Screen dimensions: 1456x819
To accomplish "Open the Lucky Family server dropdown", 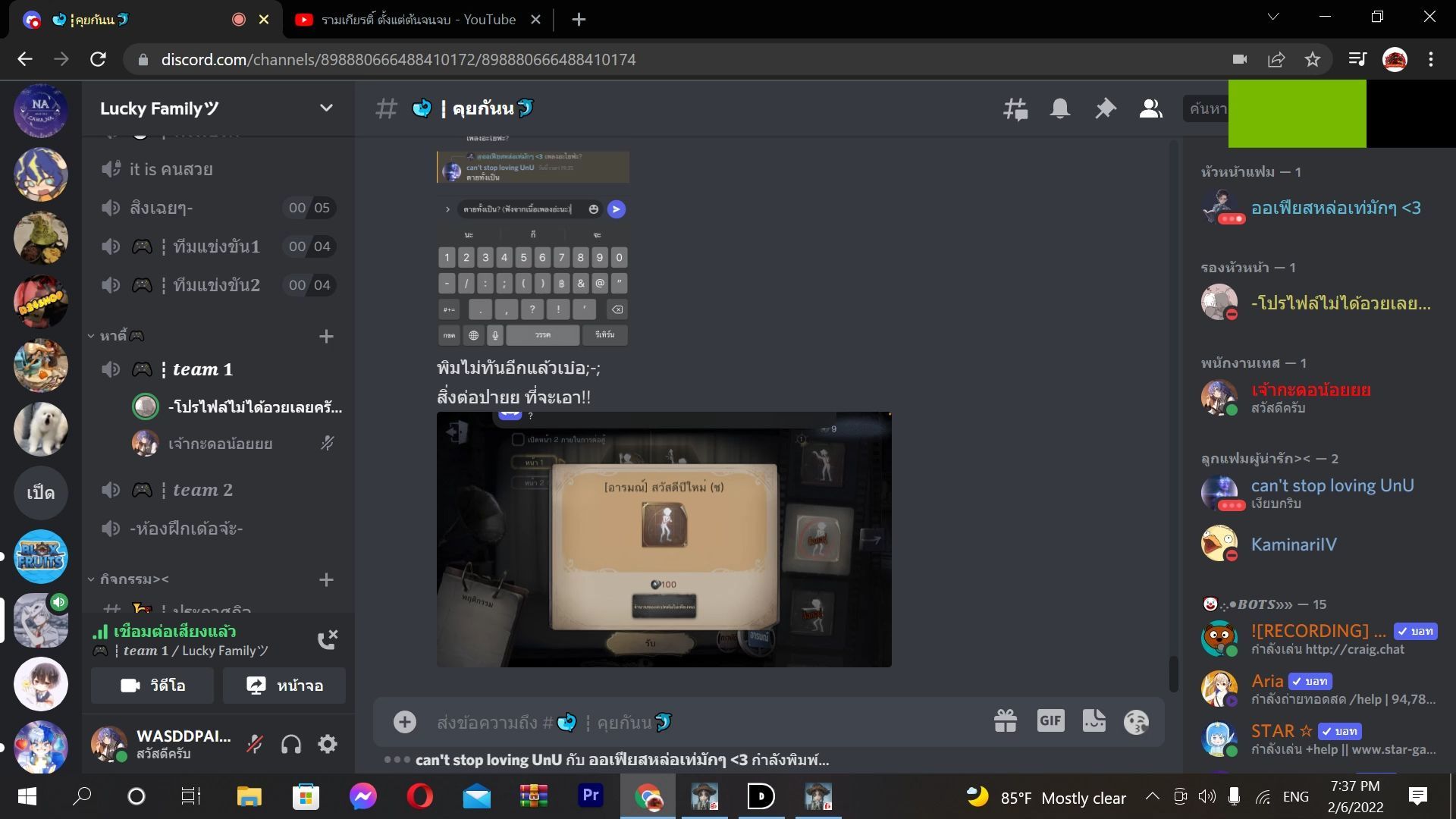I will click(326, 108).
